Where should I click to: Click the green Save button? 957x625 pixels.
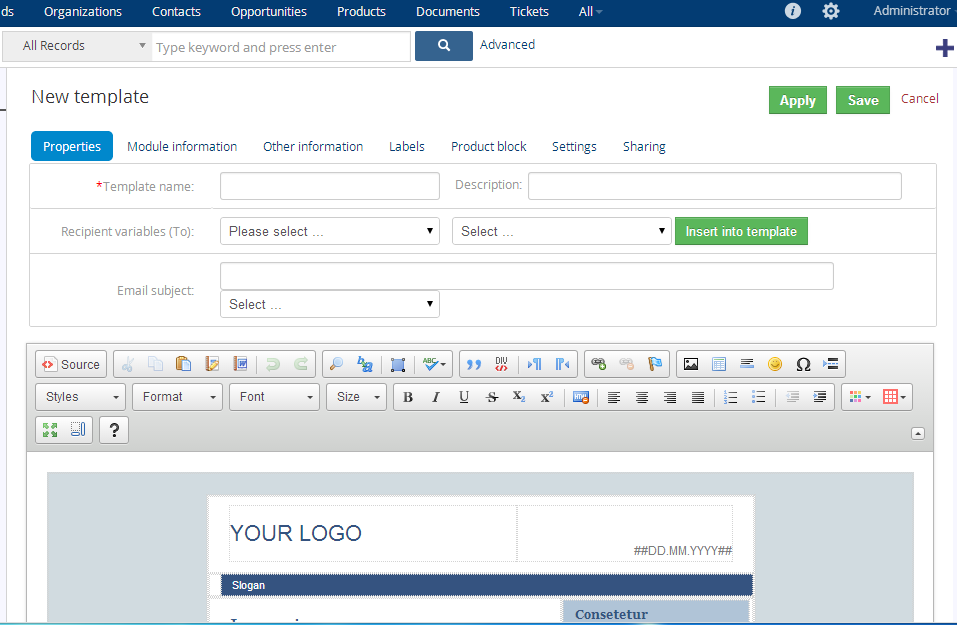tap(863, 100)
